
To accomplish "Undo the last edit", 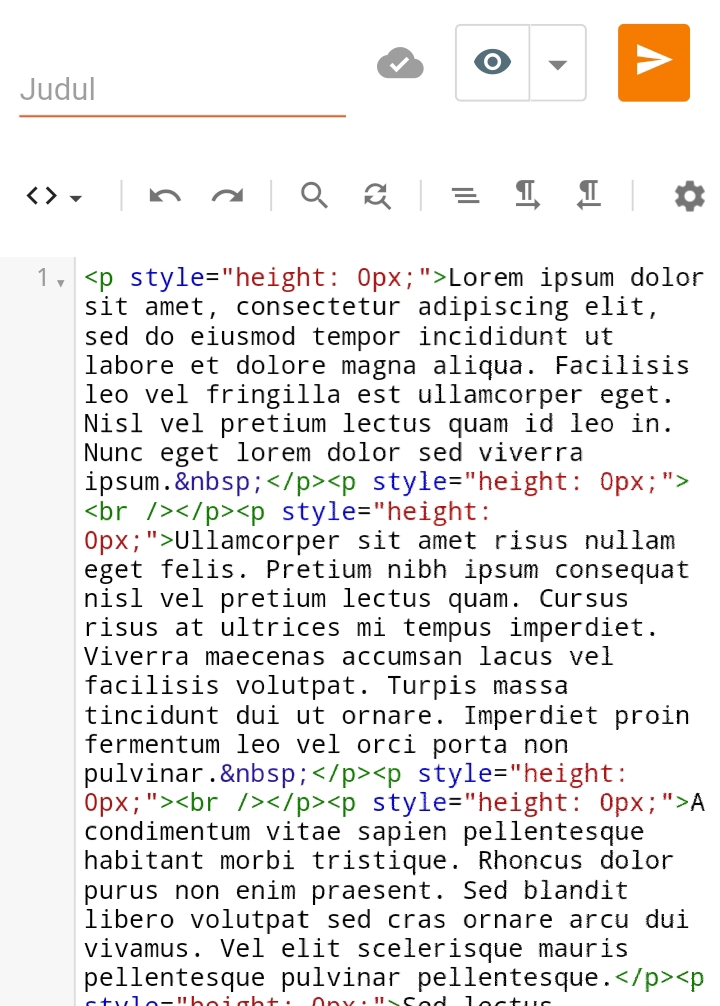I will click(x=165, y=196).
